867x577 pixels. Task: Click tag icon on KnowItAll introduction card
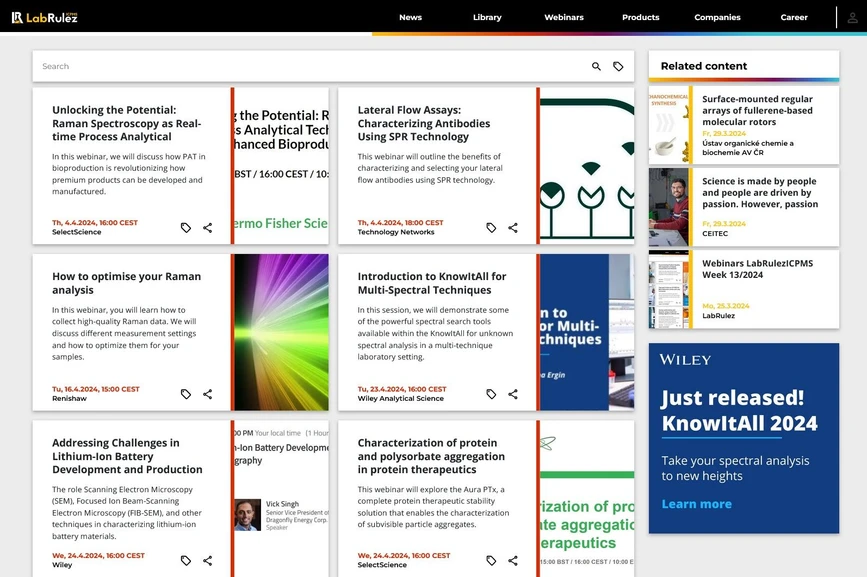(x=491, y=394)
